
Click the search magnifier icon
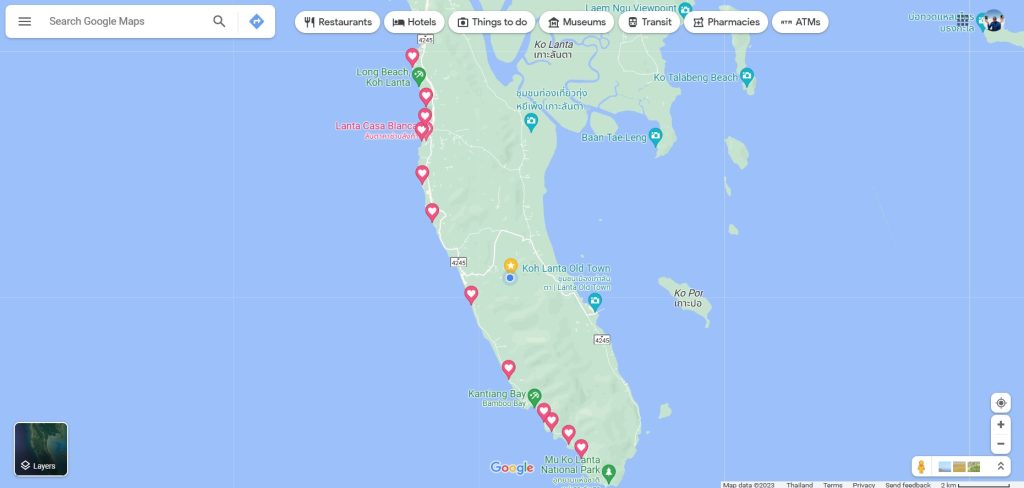point(219,22)
